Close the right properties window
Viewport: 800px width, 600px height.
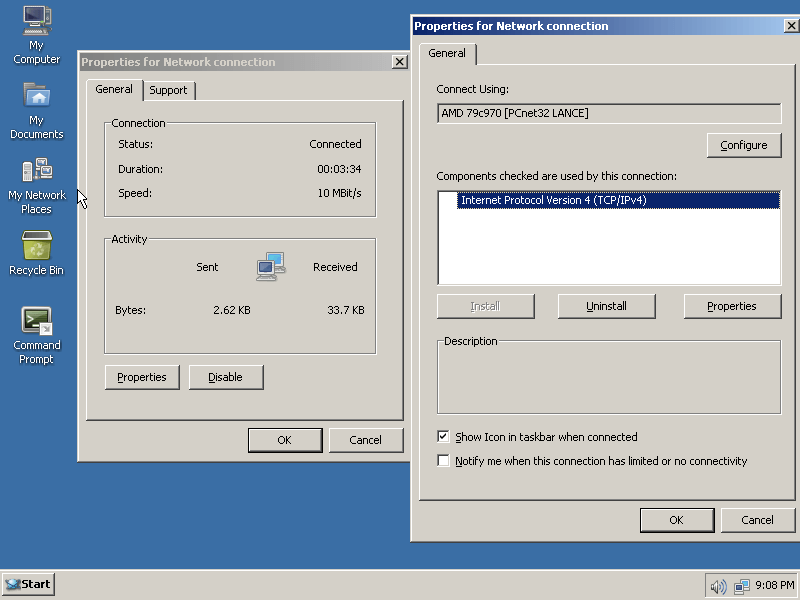click(791, 26)
